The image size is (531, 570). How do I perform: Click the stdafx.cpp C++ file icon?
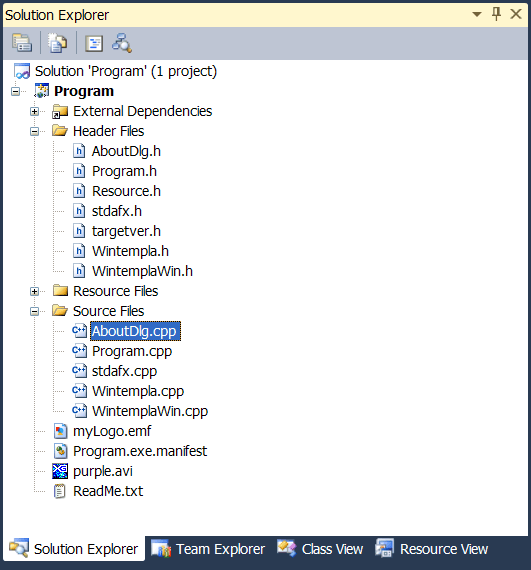[79, 371]
